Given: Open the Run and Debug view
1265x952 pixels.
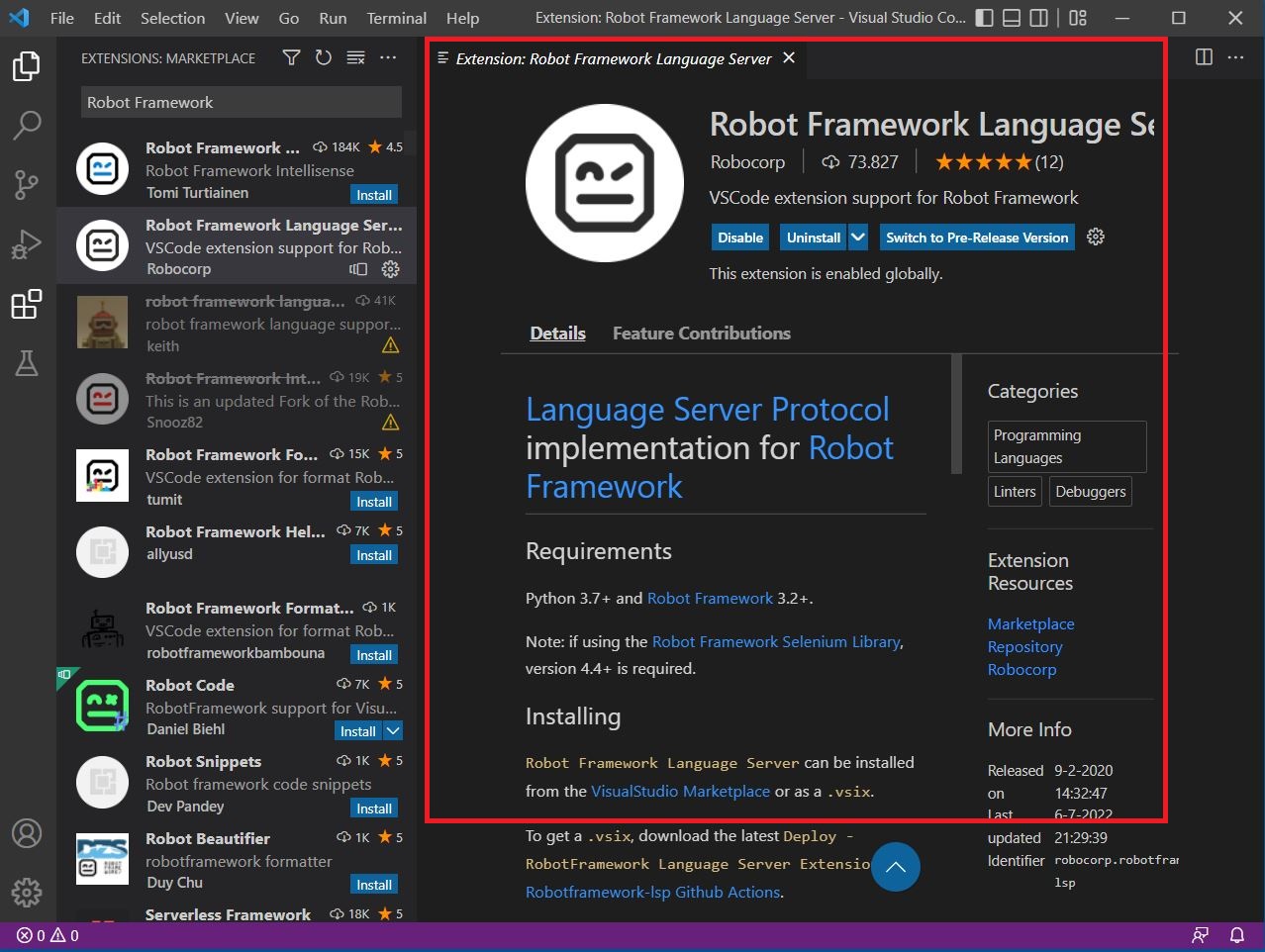Looking at the screenshot, I should click(x=27, y=243).
